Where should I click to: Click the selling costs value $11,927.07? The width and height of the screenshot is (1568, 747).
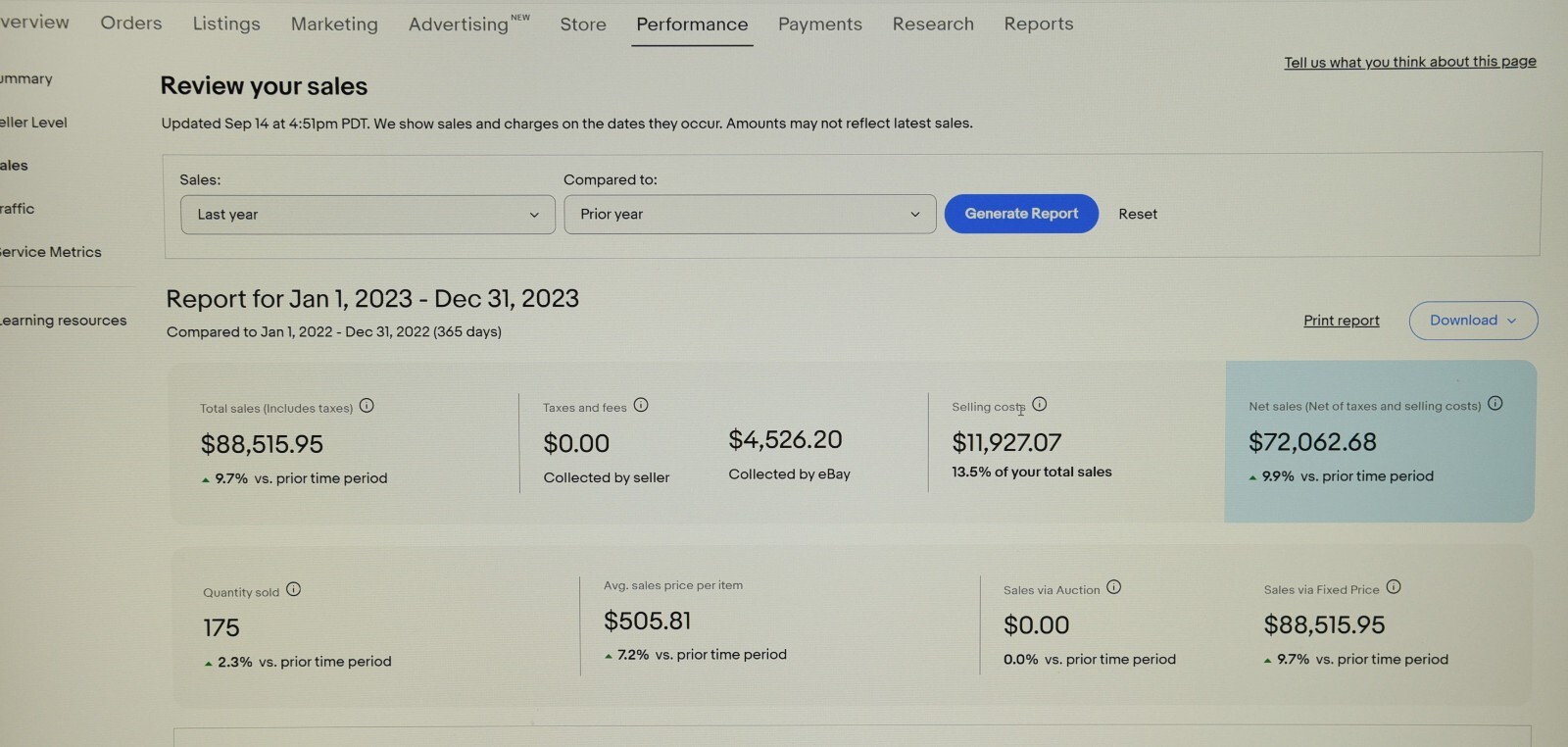[x=1006, y=443]
